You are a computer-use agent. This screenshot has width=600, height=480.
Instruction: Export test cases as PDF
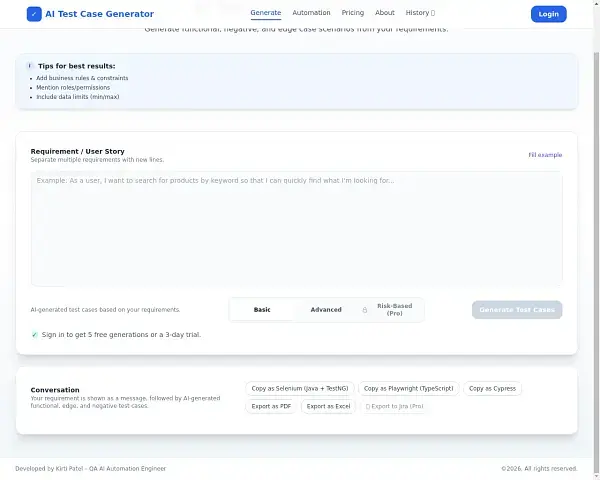[x=271, y=406]
